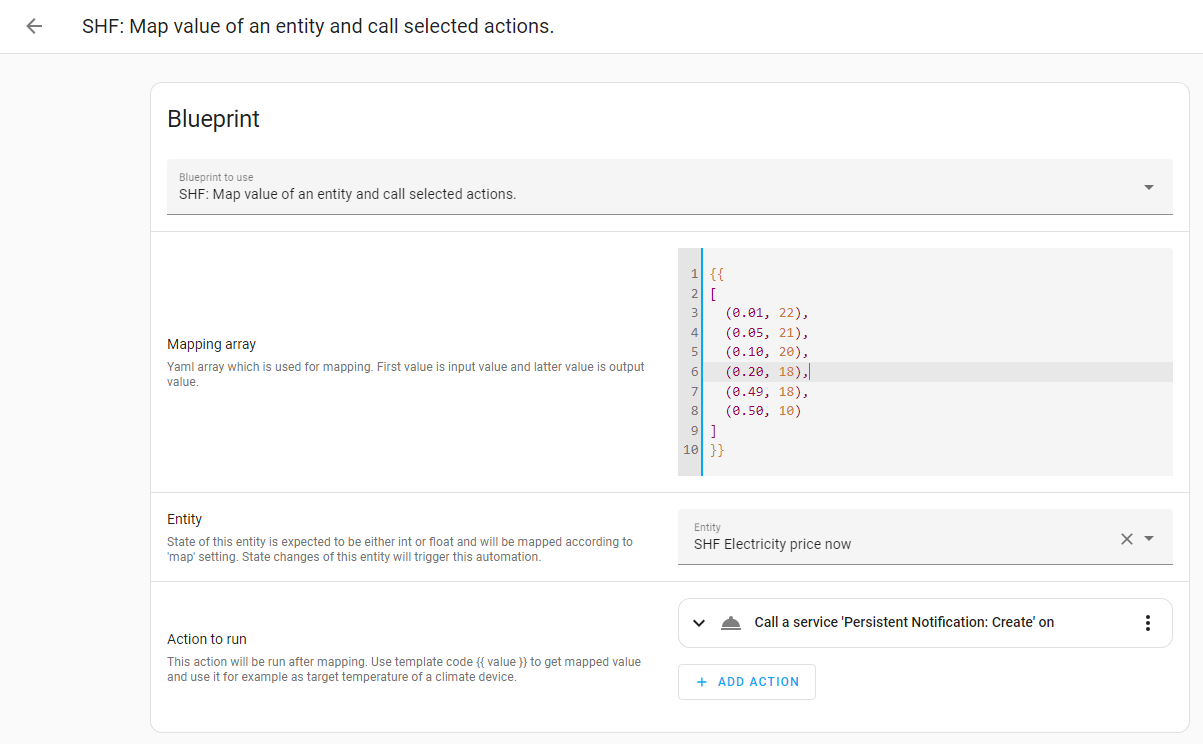Click the closing bracket ']' on line 9

(x=713, y=431)
